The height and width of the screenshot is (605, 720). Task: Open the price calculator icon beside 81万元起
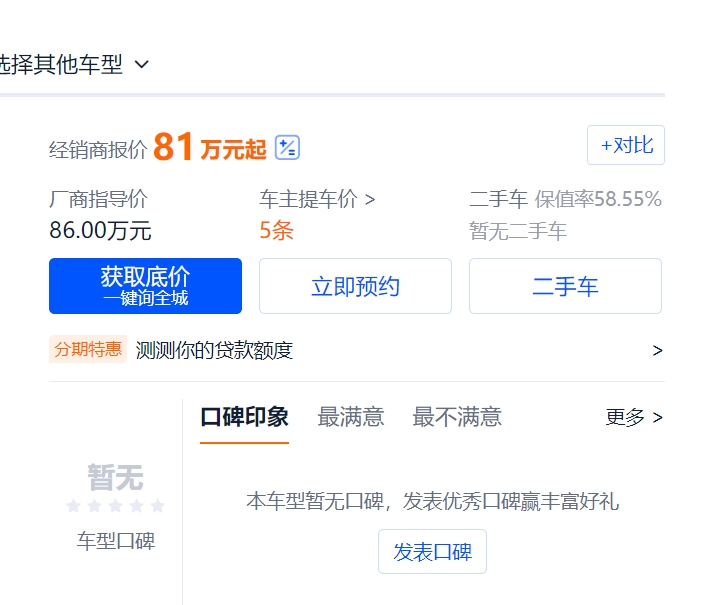(x=287, y=148)
